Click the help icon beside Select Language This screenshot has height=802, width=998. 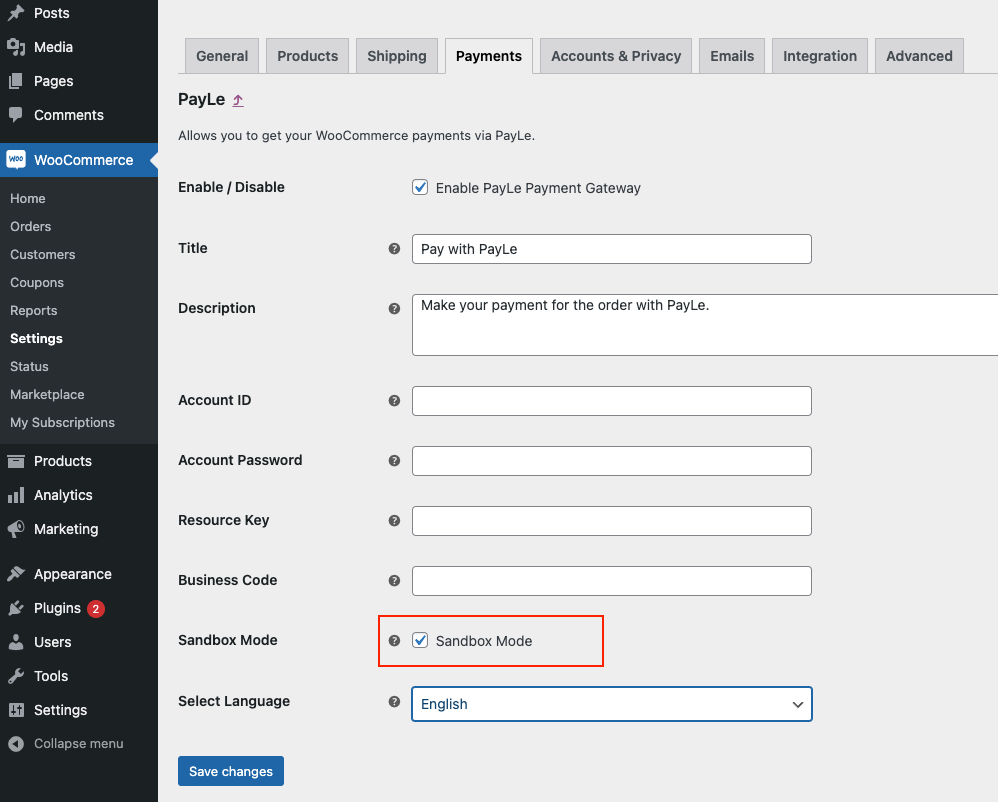tap(395, 701)
